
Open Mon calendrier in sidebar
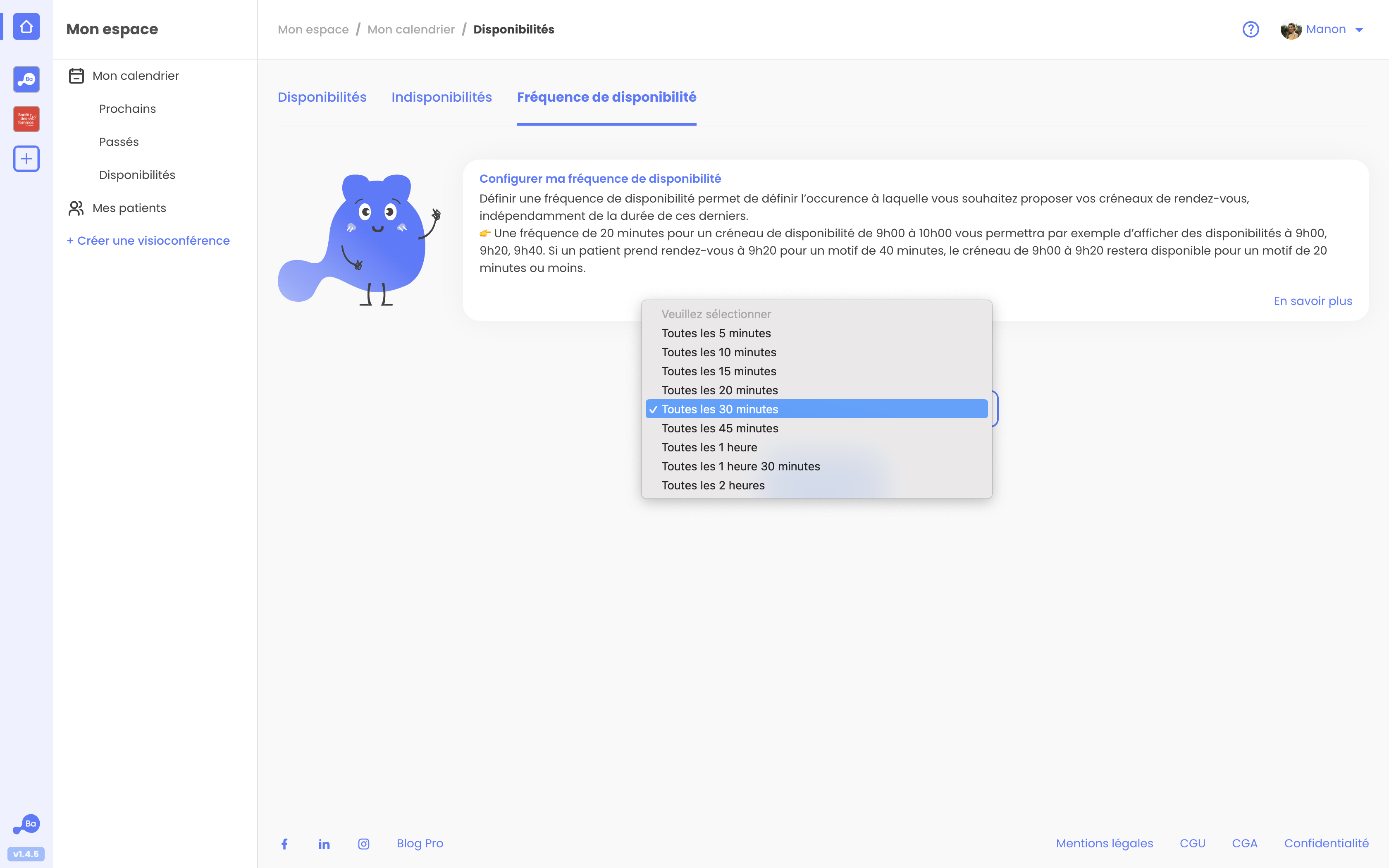[x=136, y=76]
